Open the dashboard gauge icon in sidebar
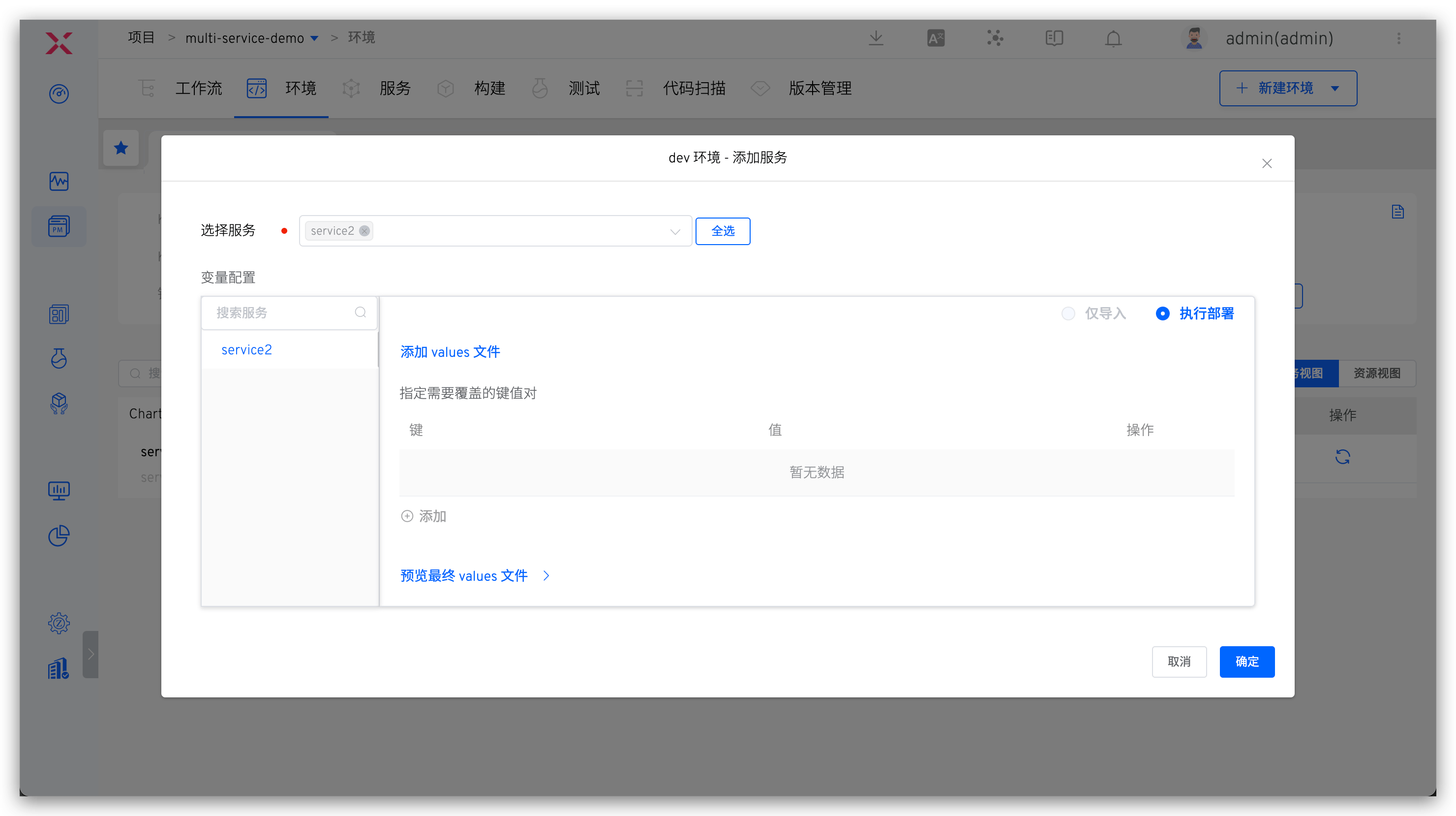Screen dimensions: 1456x816 (x=59, y=94)
